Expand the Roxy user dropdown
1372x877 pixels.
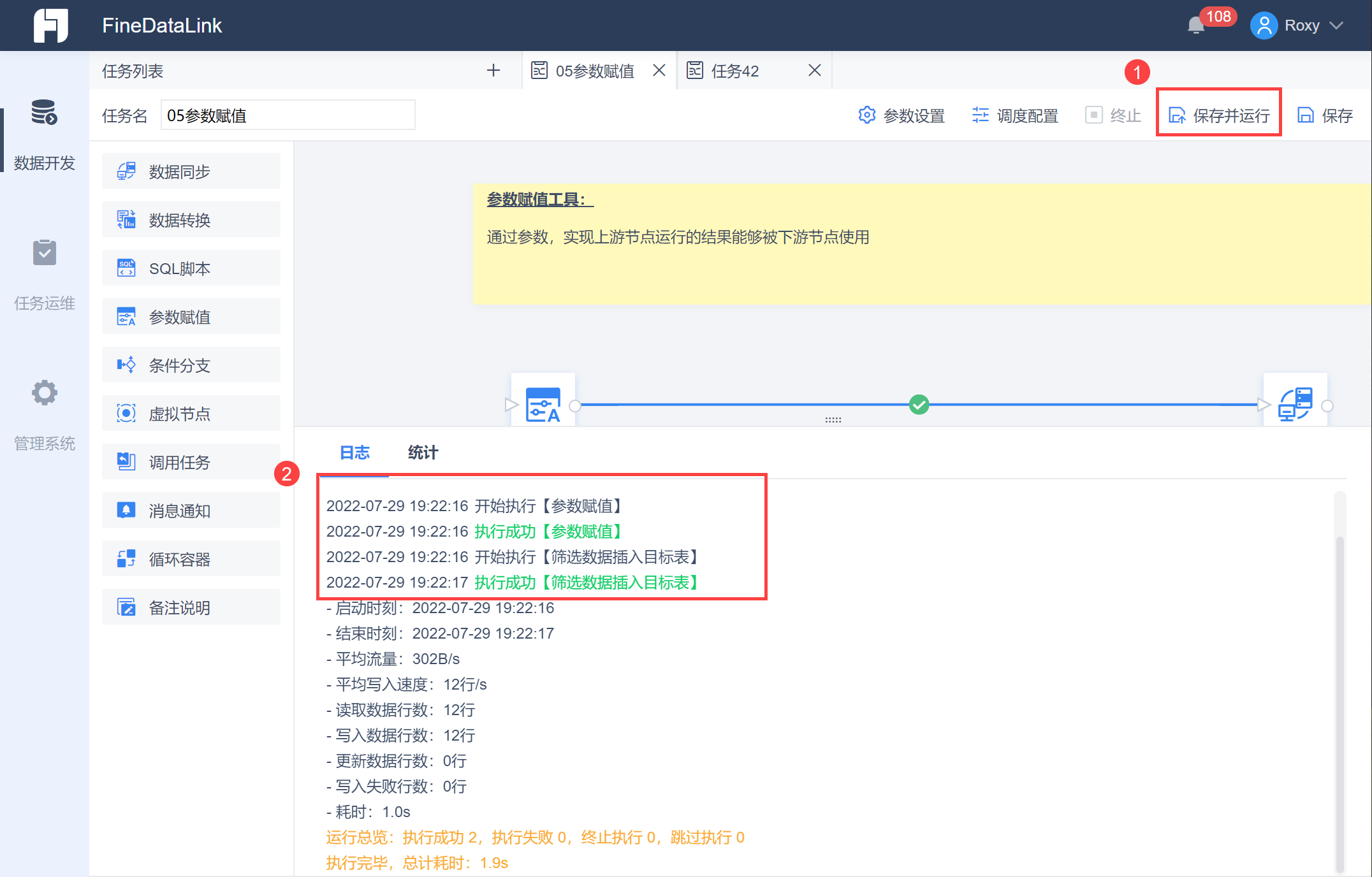pyautogui.click(x=1337, y=25)
